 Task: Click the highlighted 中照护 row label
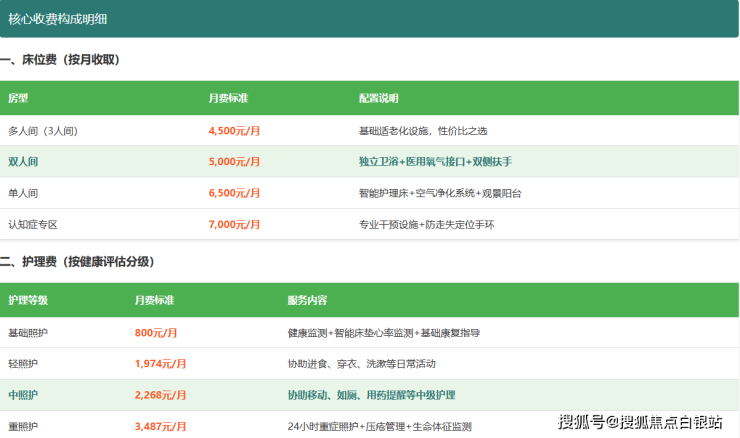point(23,395)
